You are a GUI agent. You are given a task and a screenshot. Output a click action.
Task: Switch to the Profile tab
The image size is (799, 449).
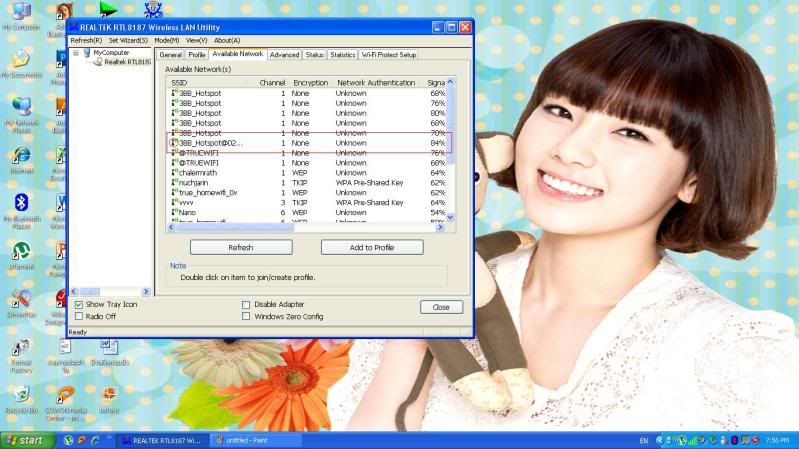pos(197,55)
